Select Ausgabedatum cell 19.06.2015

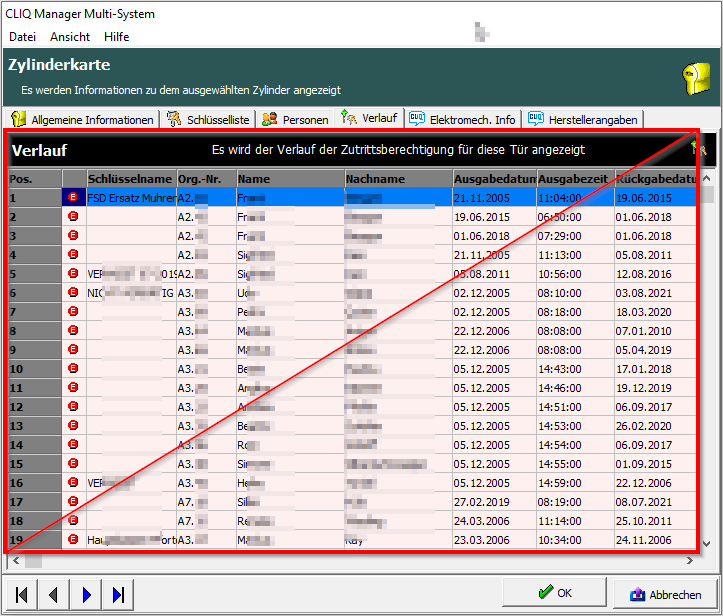(494, 217)
